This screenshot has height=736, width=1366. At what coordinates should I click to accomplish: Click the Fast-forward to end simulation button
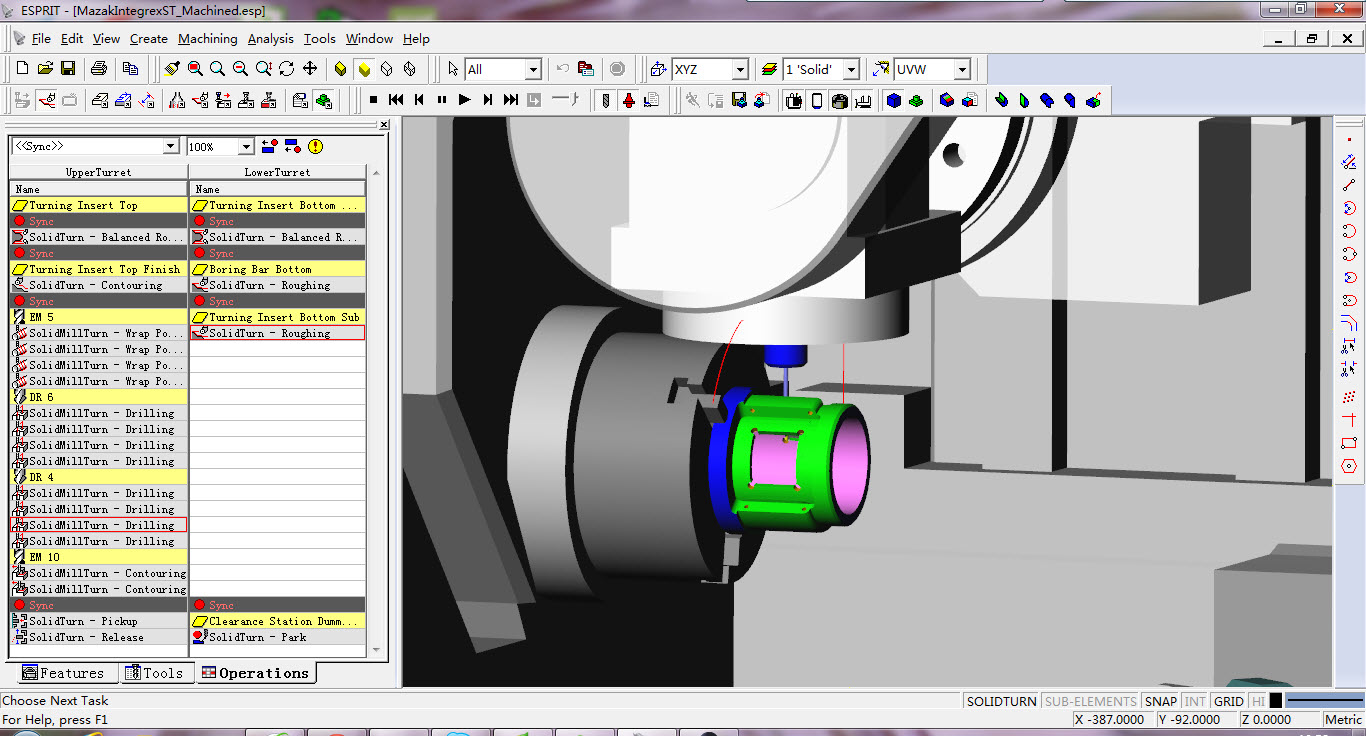[511, 100]
